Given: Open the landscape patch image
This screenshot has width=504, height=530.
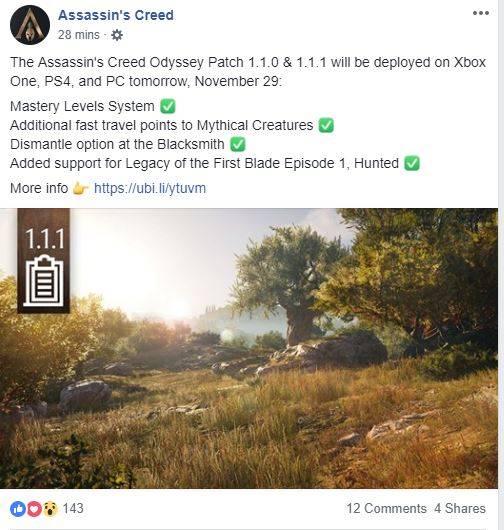Looking at the screenshot, I should (249, 348).
